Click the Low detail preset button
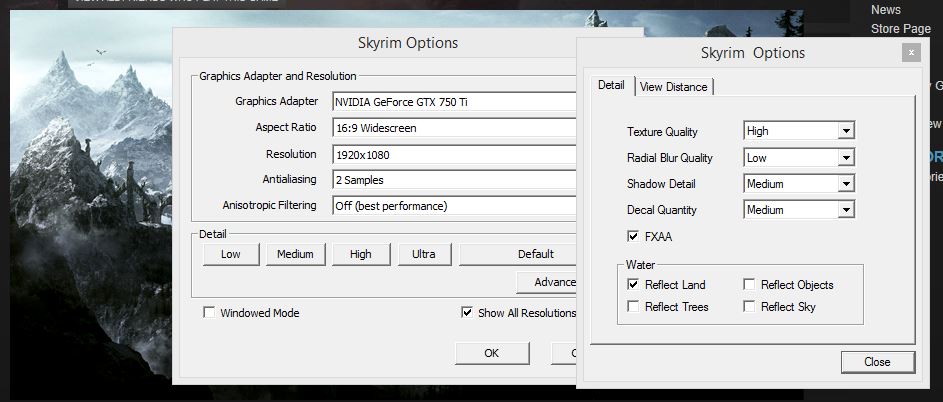Screen dimensions: 943x402 point(231,254)
